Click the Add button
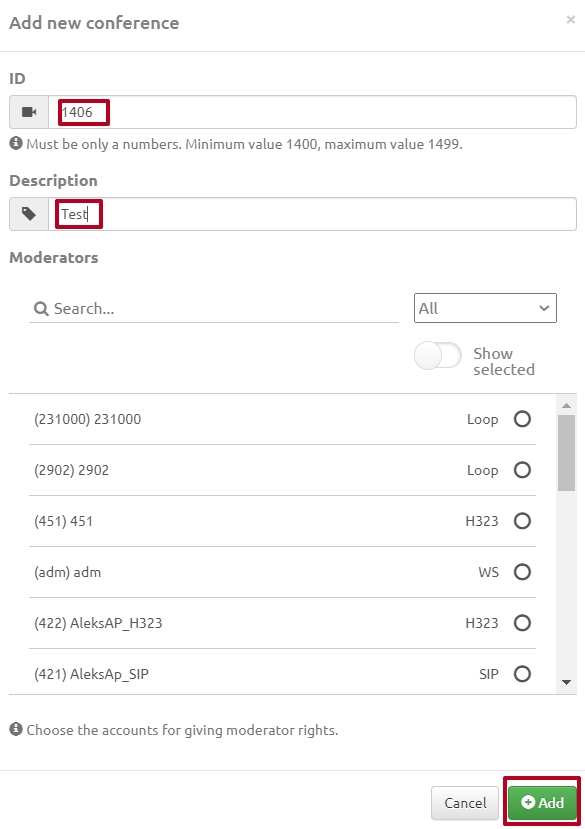The width and height of the screenshot is (585, 829). coord(542,803)
